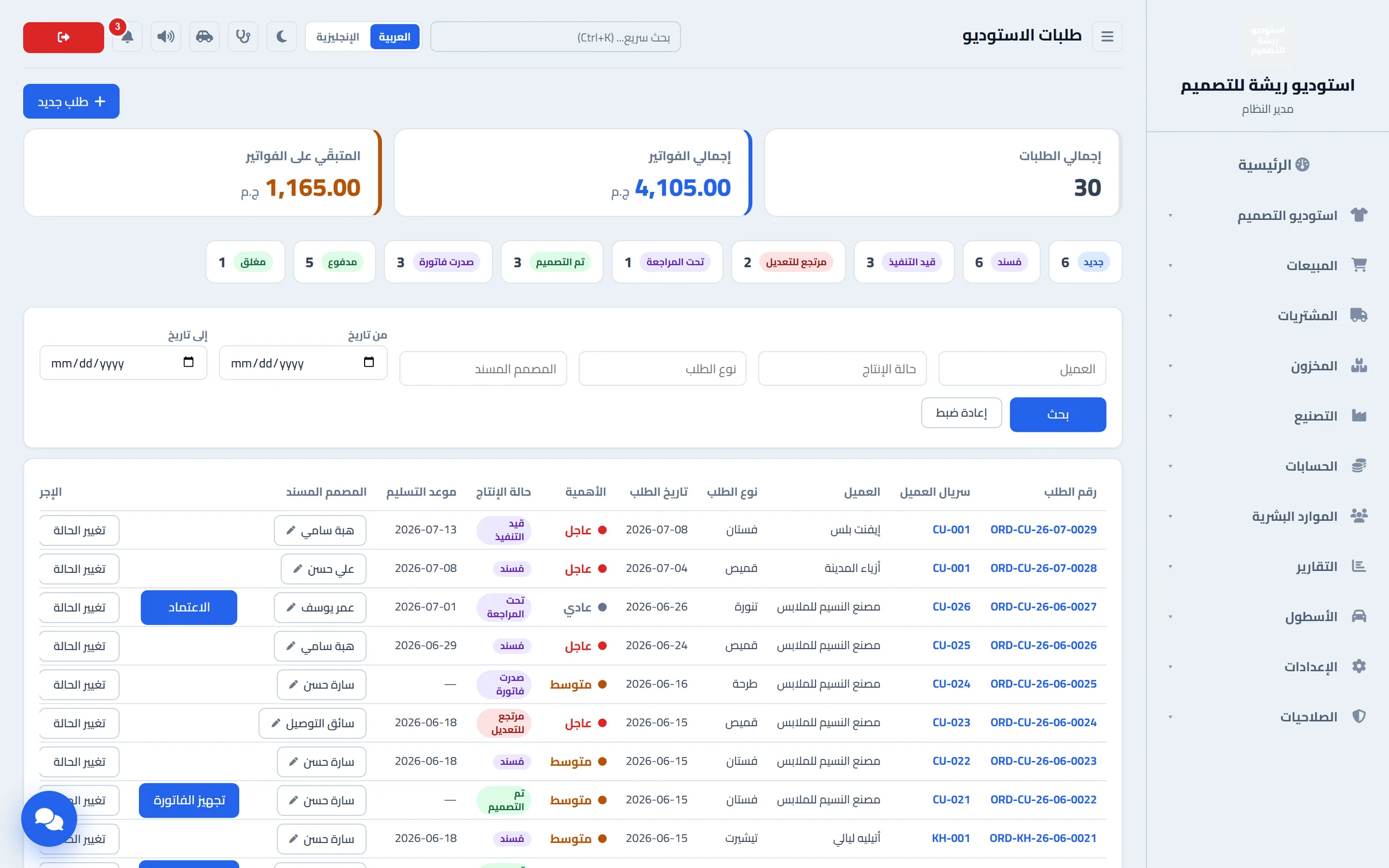Click the العميل filter field
1389x868 pixels.
(x=1022, y=369)
